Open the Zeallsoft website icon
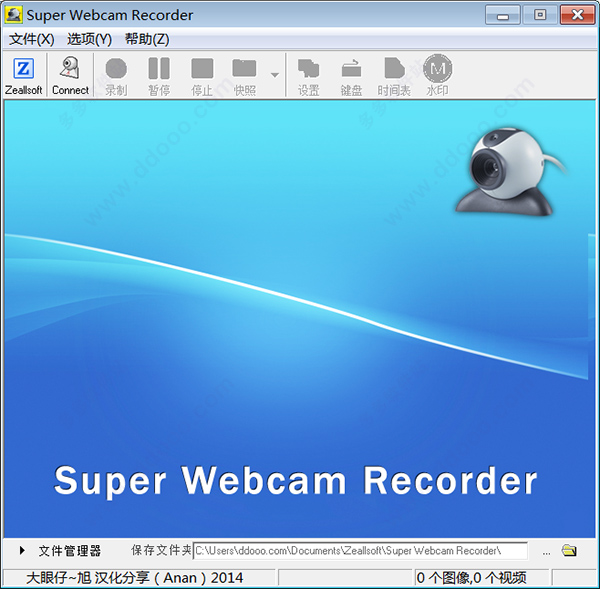600x589 pixels. [x=23, y=76]
